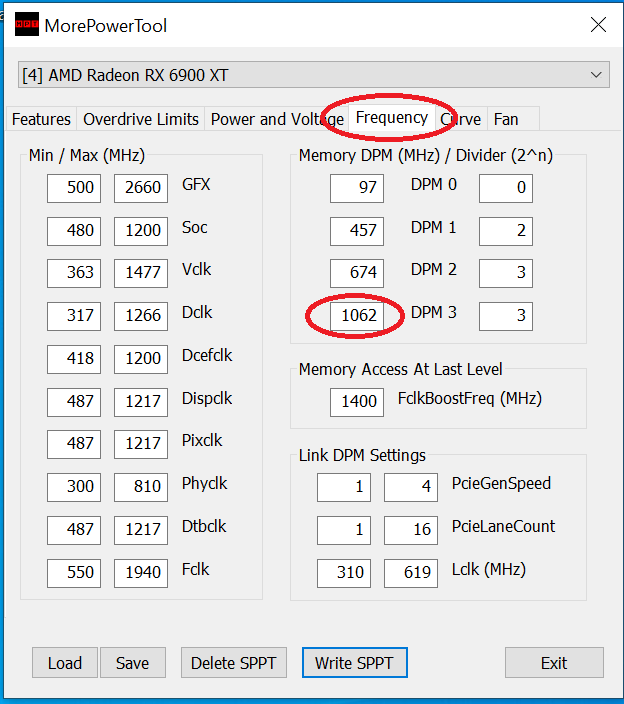
Task: Edit the Phyclk minimum field 300
Action: [x=74, y=487]
